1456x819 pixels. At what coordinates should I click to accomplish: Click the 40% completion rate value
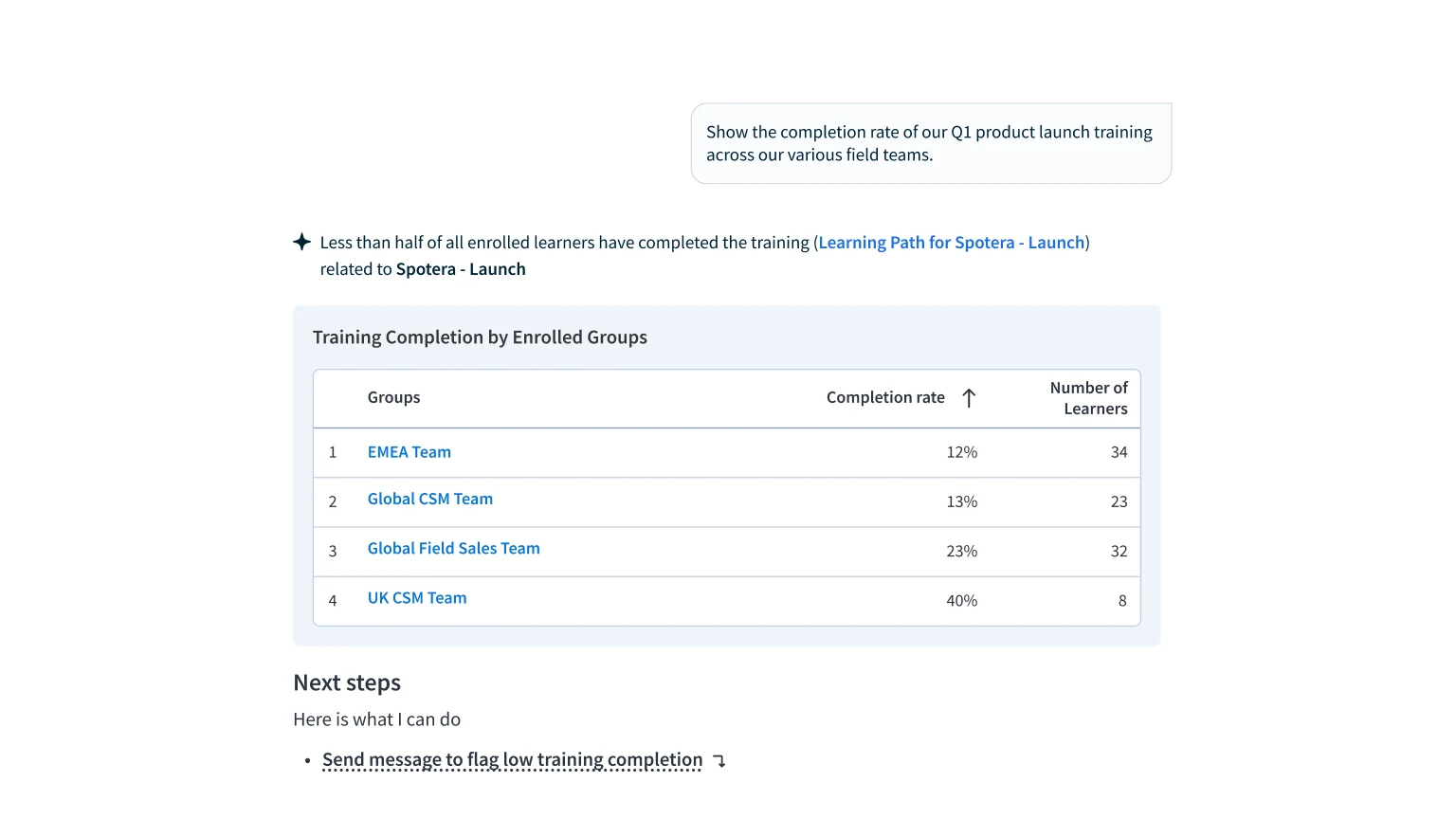pos(961,601)
